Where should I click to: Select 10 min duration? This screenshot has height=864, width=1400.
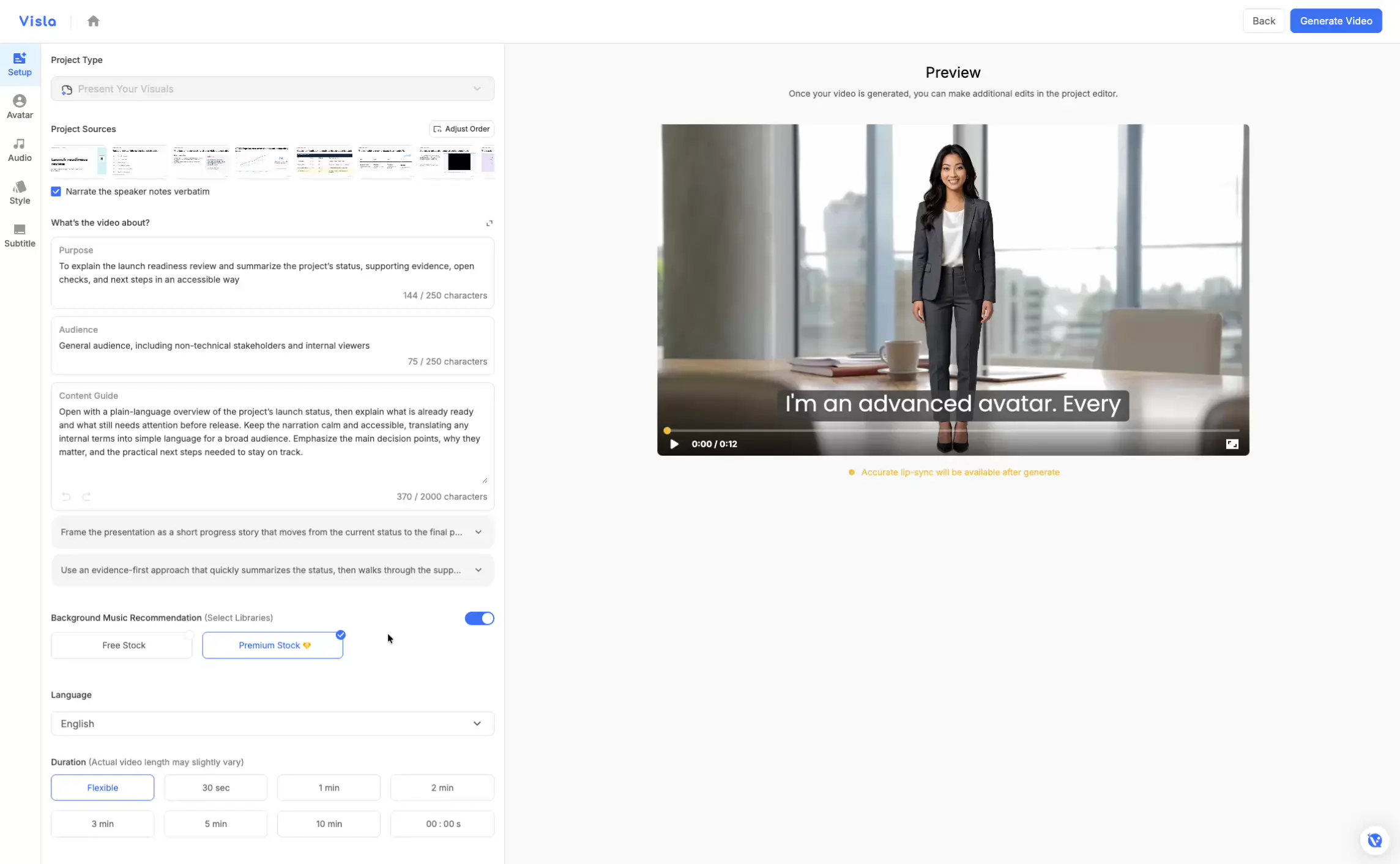[x=329, y=824]
